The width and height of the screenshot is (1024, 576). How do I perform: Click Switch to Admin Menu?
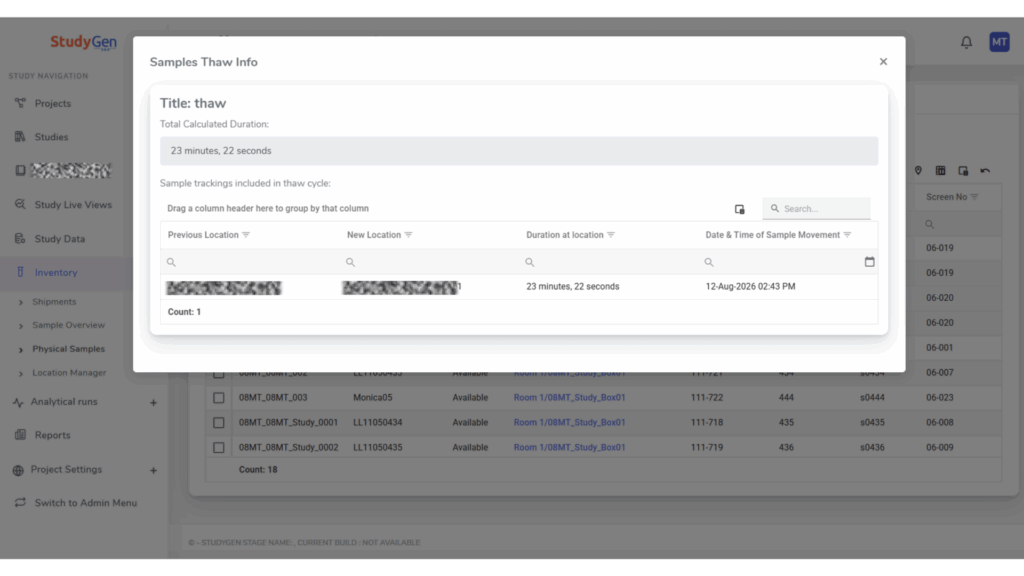86,504
